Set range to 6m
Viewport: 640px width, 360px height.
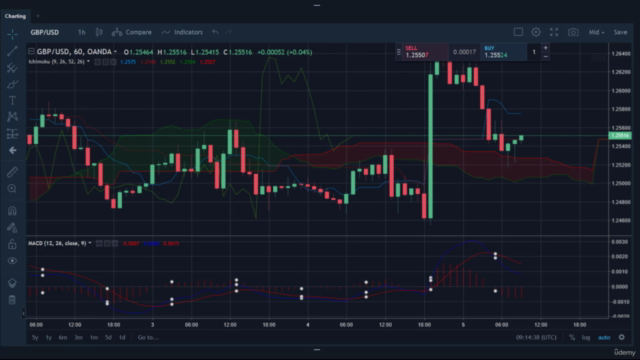[63, 338]
